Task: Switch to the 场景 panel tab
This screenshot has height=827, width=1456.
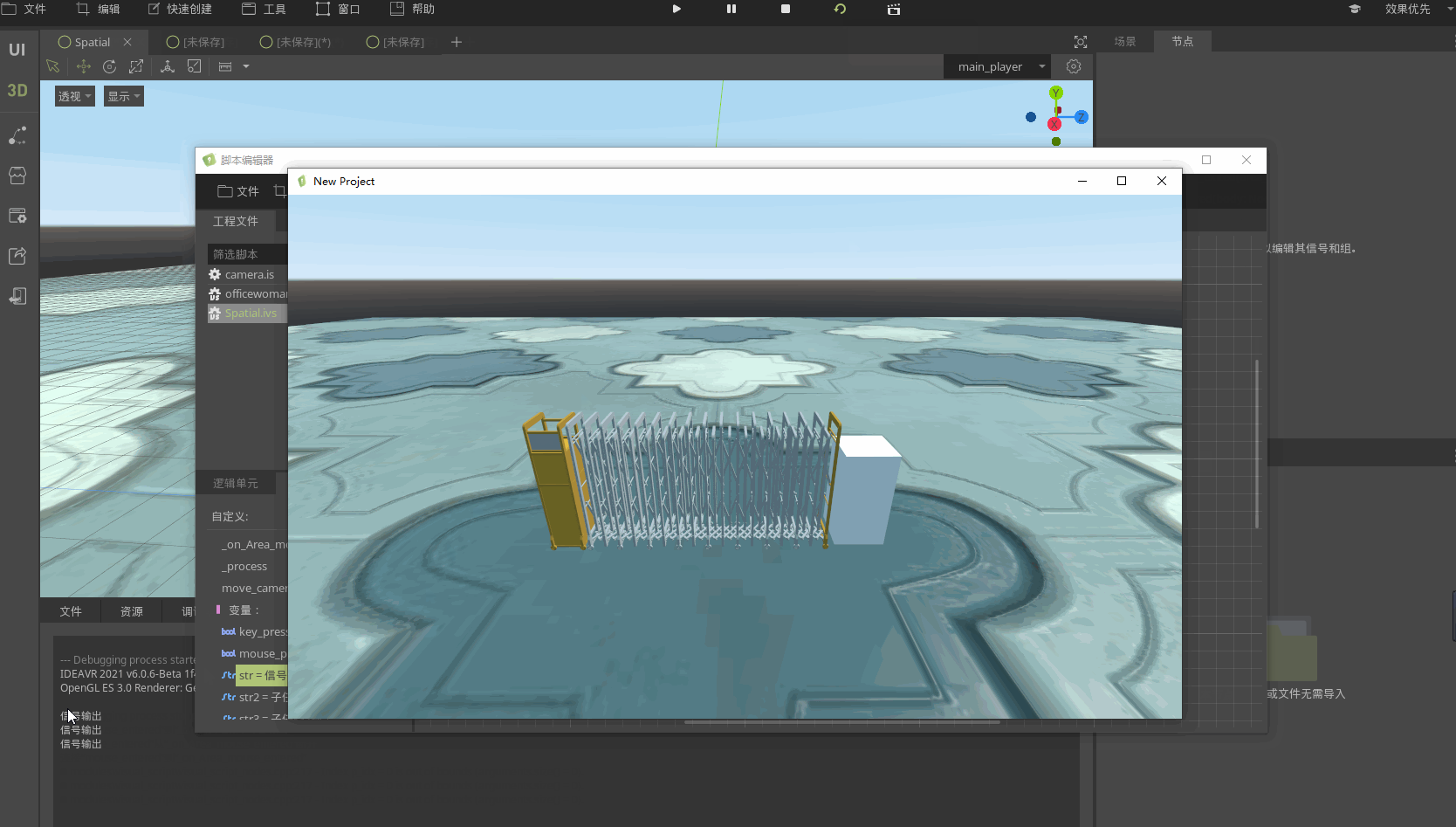Action: pyautogui.click(x=1125, y=42)
